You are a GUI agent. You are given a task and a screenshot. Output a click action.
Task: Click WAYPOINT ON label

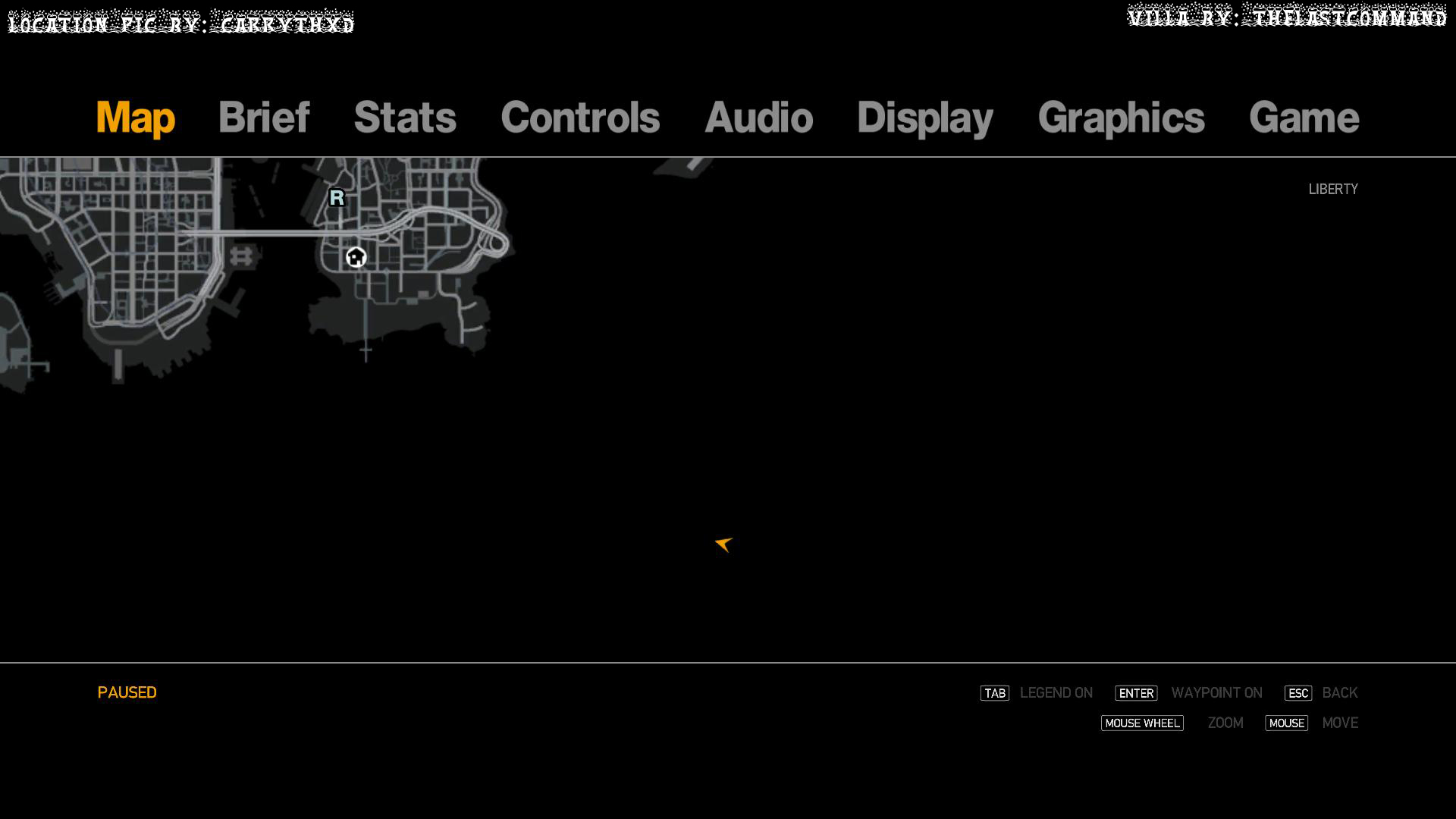point(1216,693)
